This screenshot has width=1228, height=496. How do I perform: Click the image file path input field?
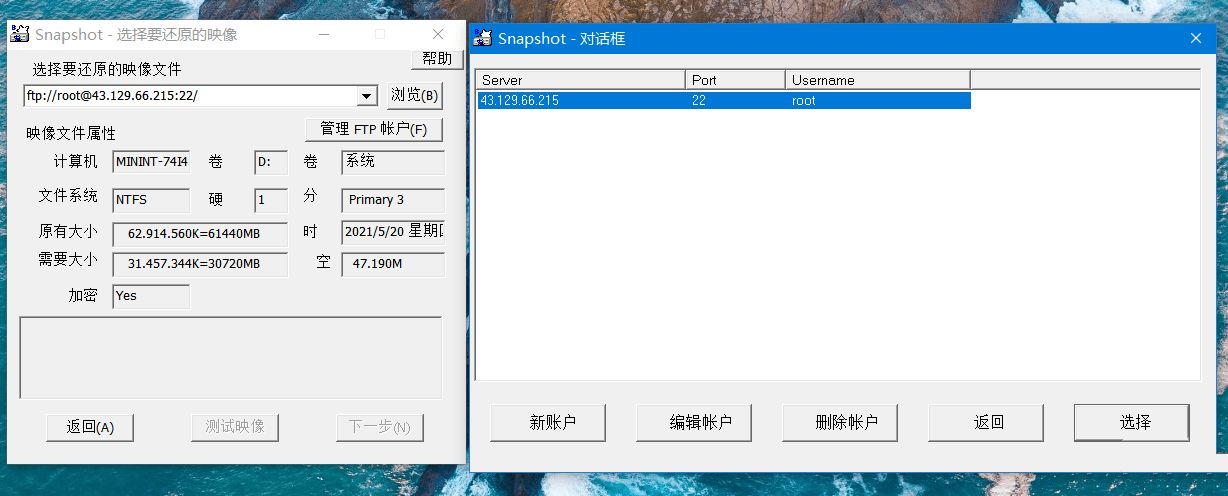[190, 96]
